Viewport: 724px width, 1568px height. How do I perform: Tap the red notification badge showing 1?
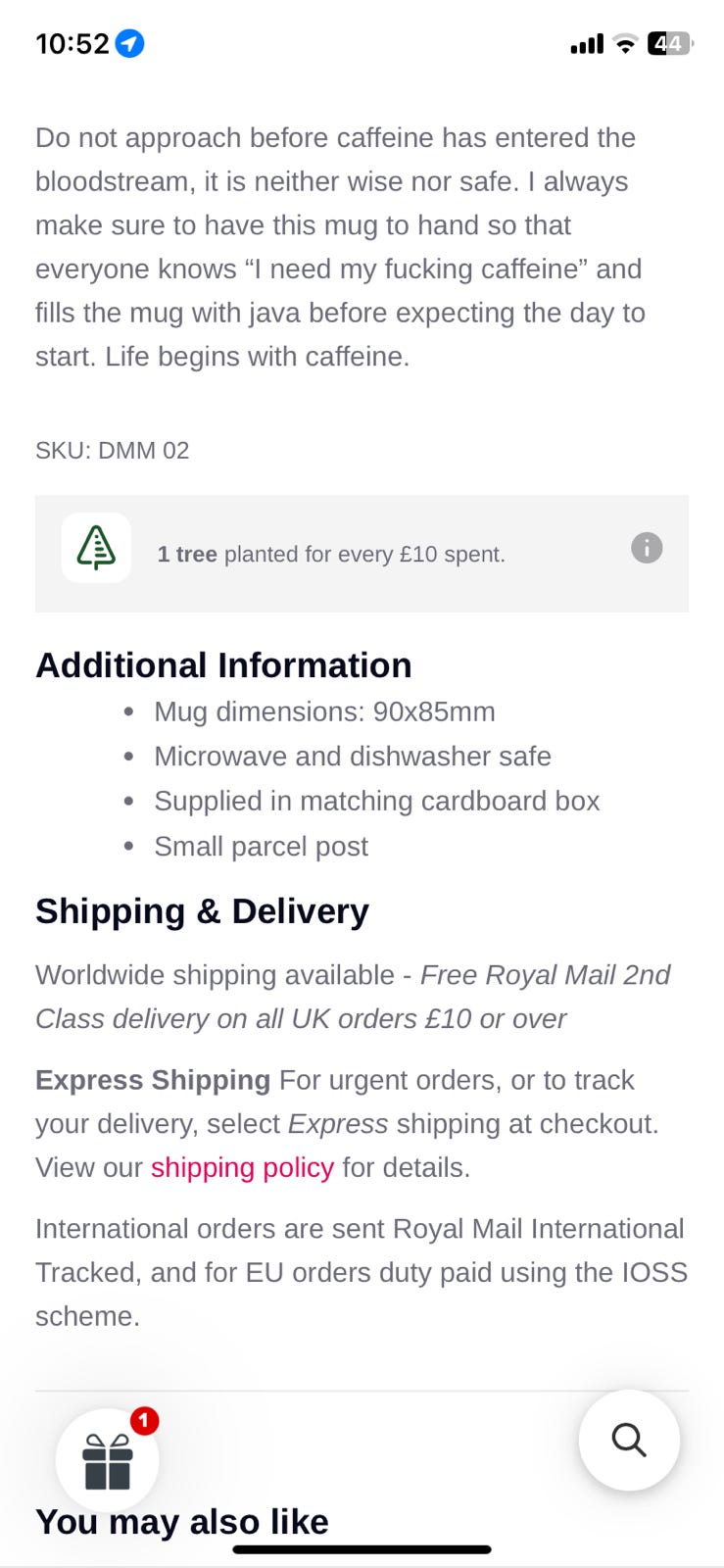pyautogui.click(x=144, y=1420)
